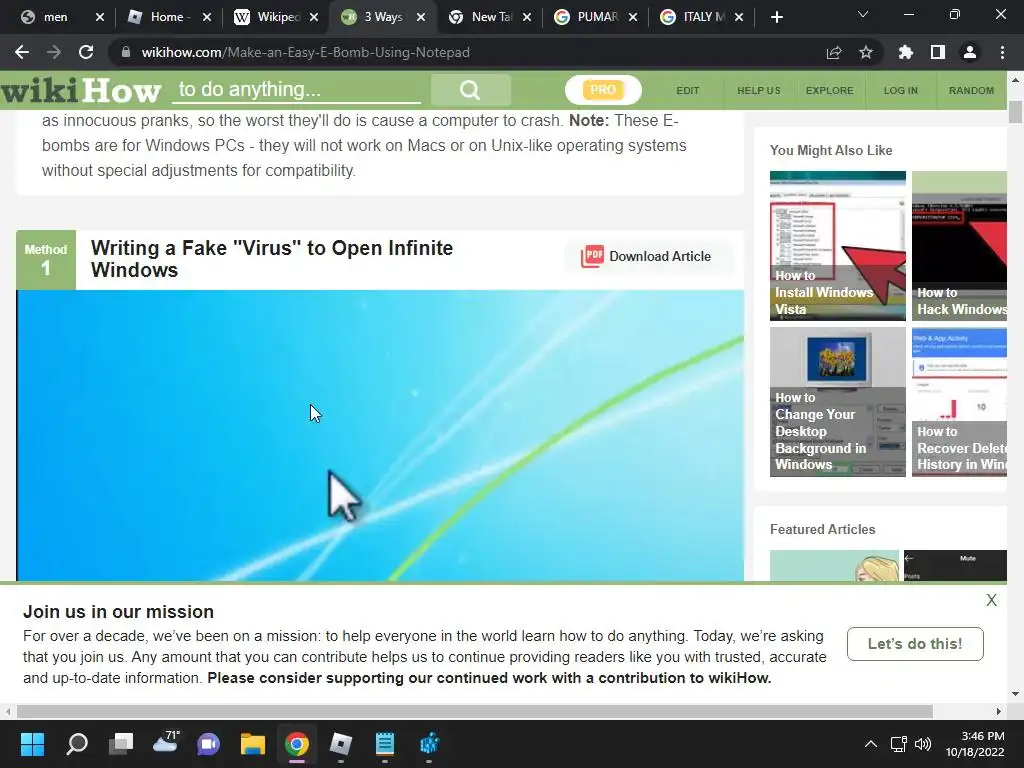Image resolution: width=1024 pixels, height=768 pixels.
Task: Open the HELP US menu item
Action: coord(759,91)
